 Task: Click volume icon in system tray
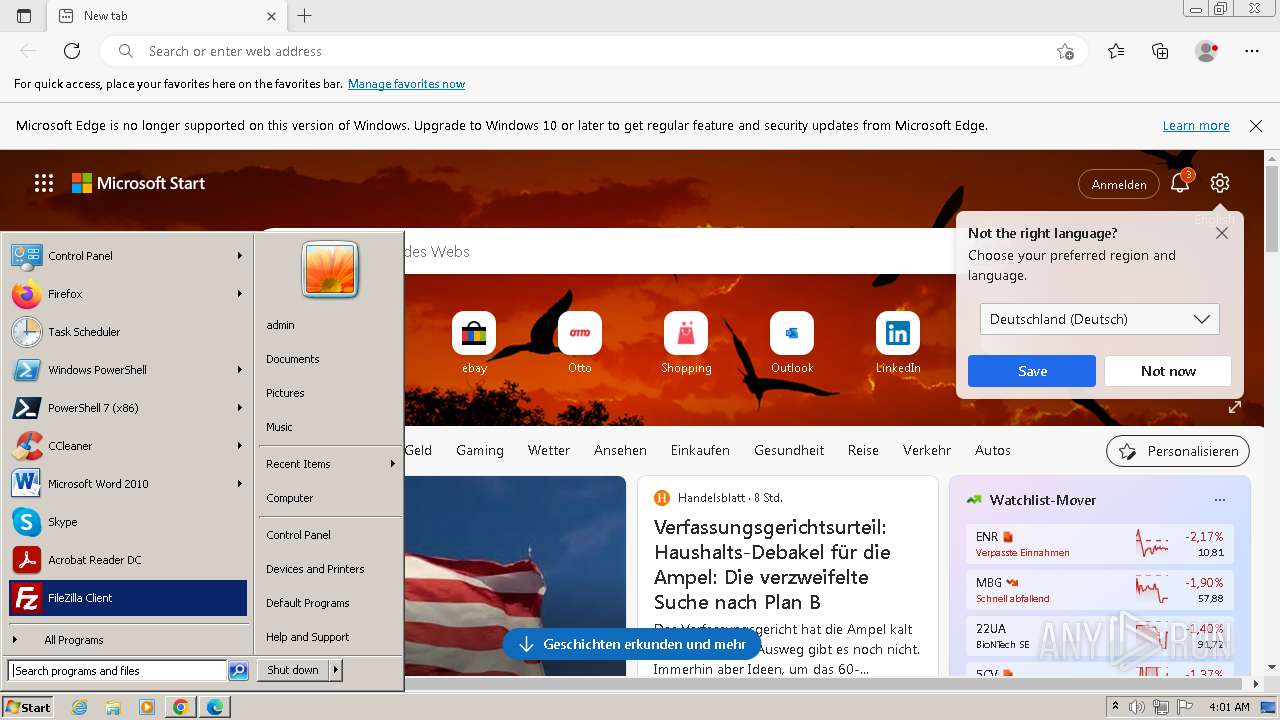point(1136,707)
